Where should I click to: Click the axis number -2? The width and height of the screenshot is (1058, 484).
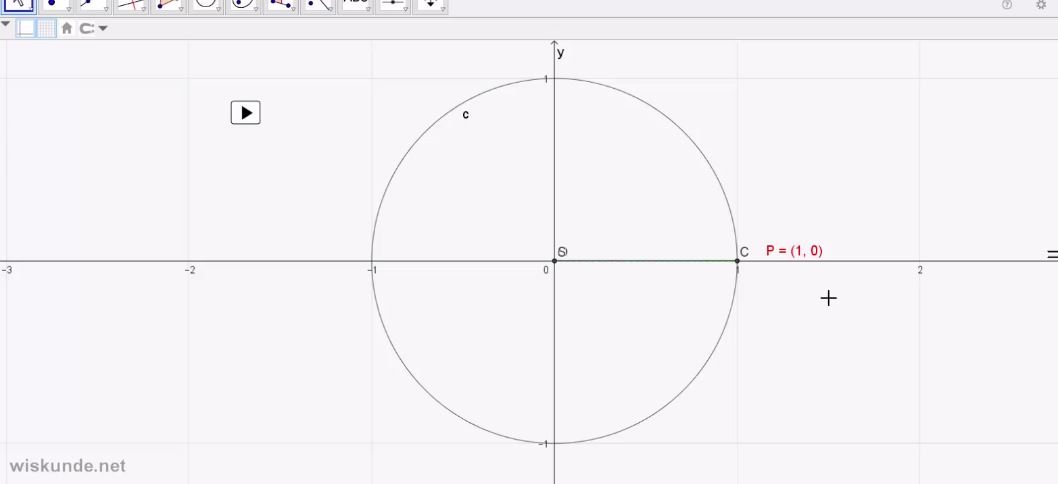click(x=191, y=270)
